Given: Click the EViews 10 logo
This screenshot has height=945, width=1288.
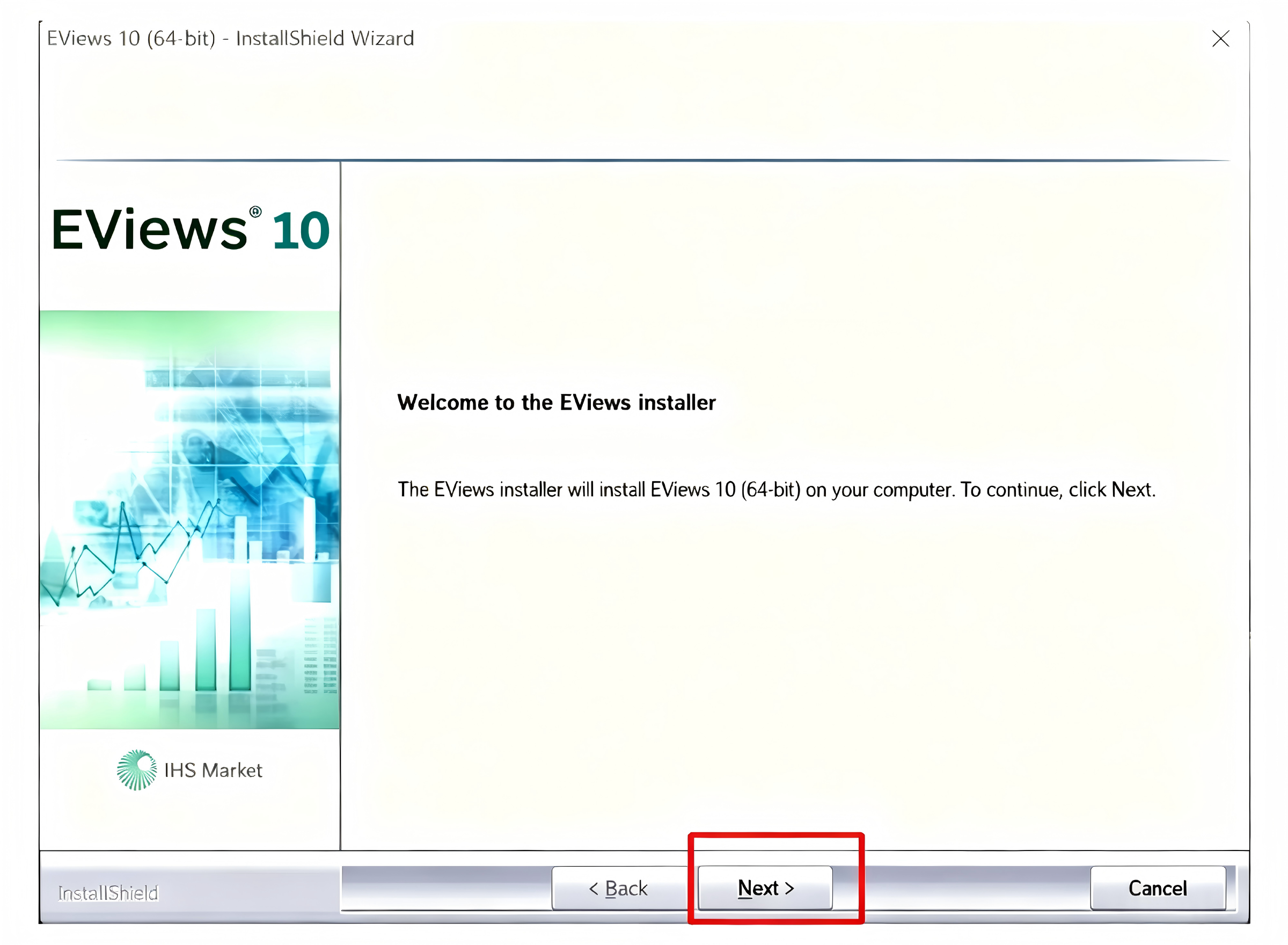Looking at the screenshot, I should click(191, 229).
